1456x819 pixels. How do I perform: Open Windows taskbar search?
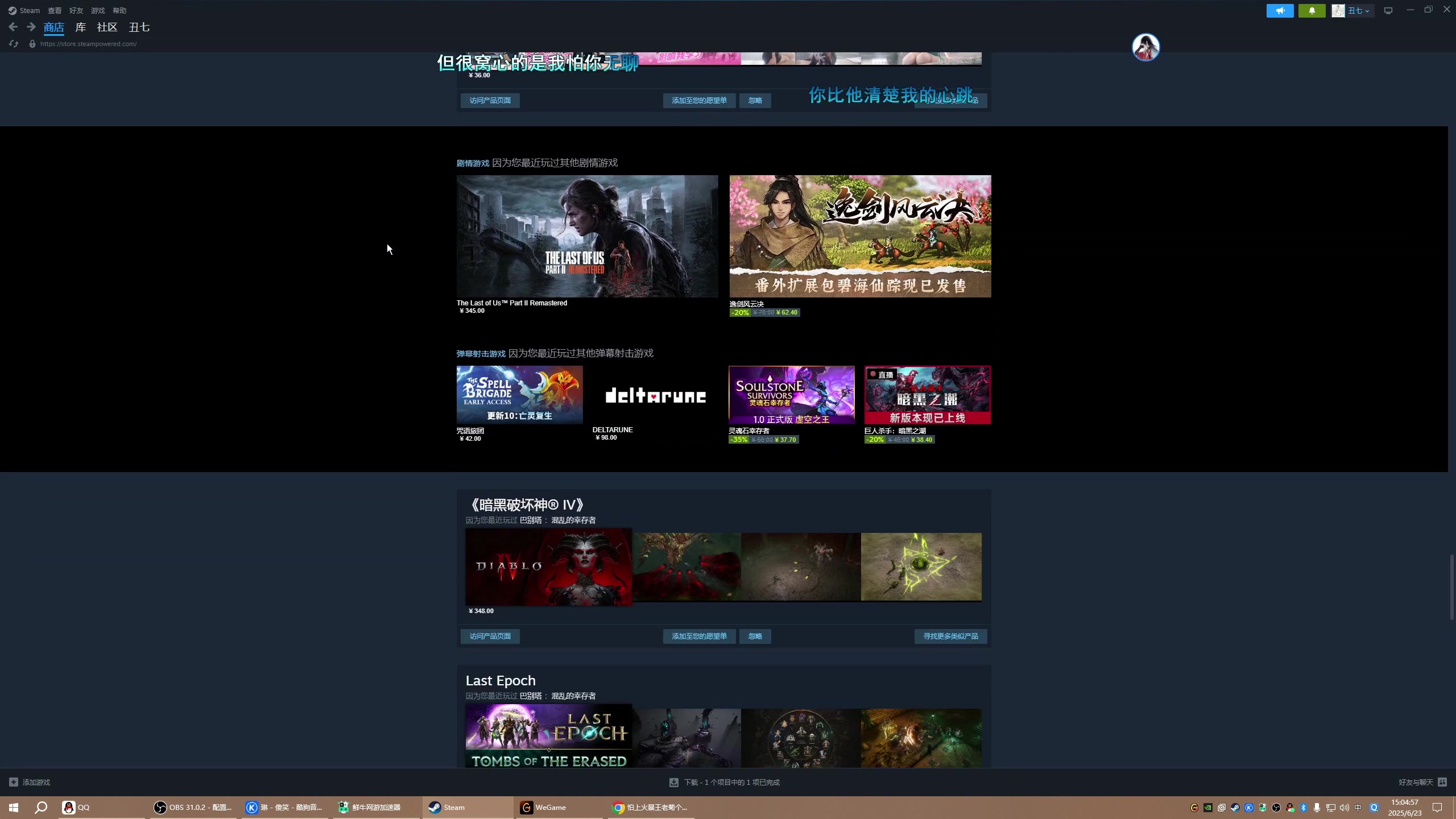[x=41, y=807]
